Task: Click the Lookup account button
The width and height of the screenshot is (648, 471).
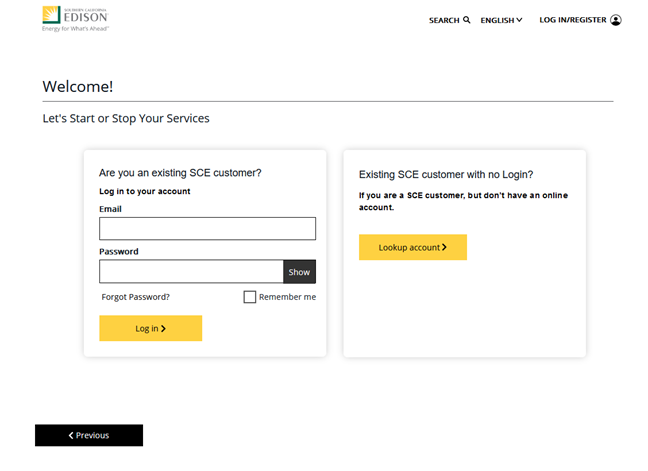Action: (x=413, y=247)
